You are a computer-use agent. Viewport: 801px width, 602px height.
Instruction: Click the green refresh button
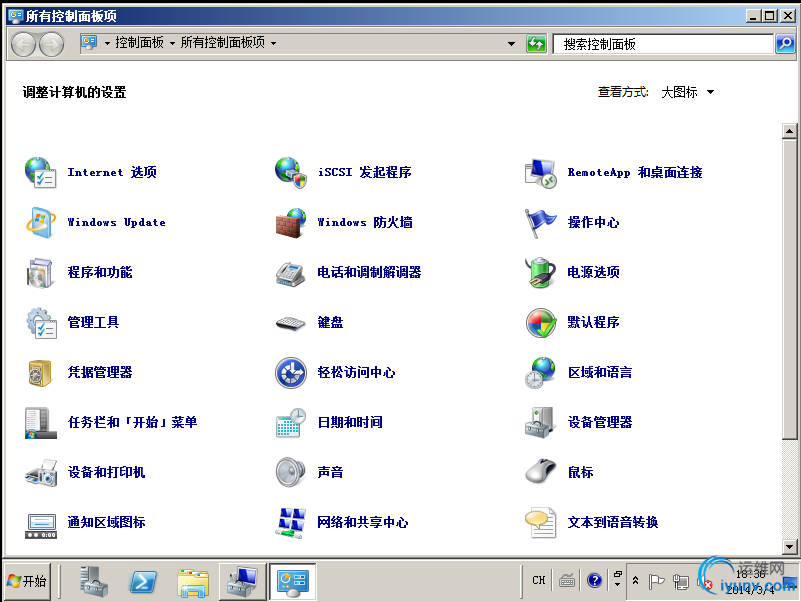[x=536, y=44]
